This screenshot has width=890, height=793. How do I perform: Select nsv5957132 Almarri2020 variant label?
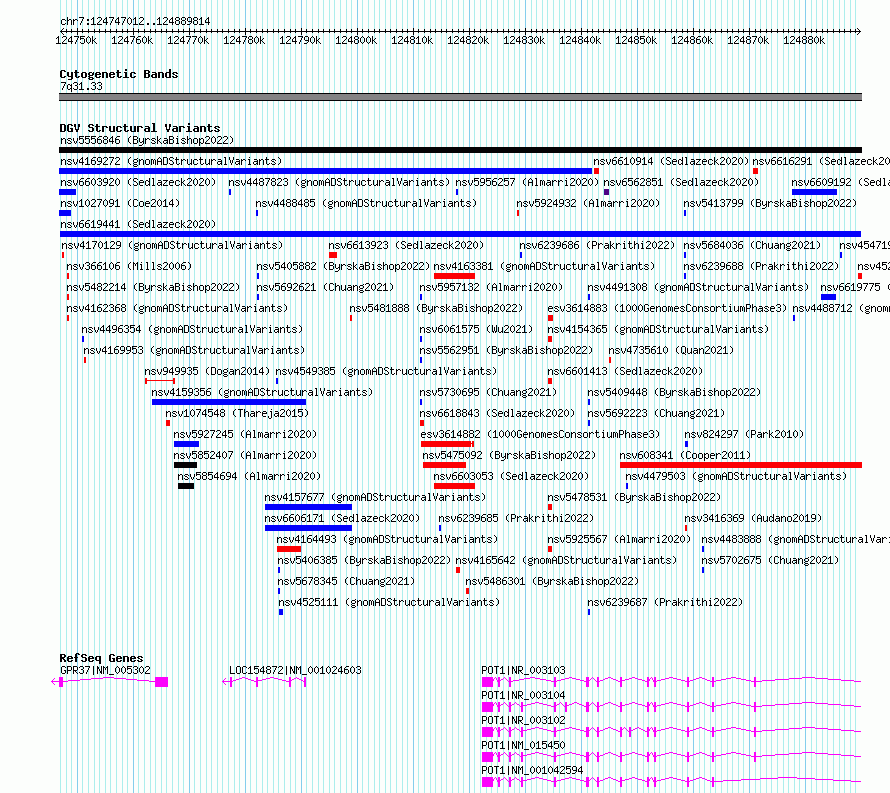tap(491, 287)
